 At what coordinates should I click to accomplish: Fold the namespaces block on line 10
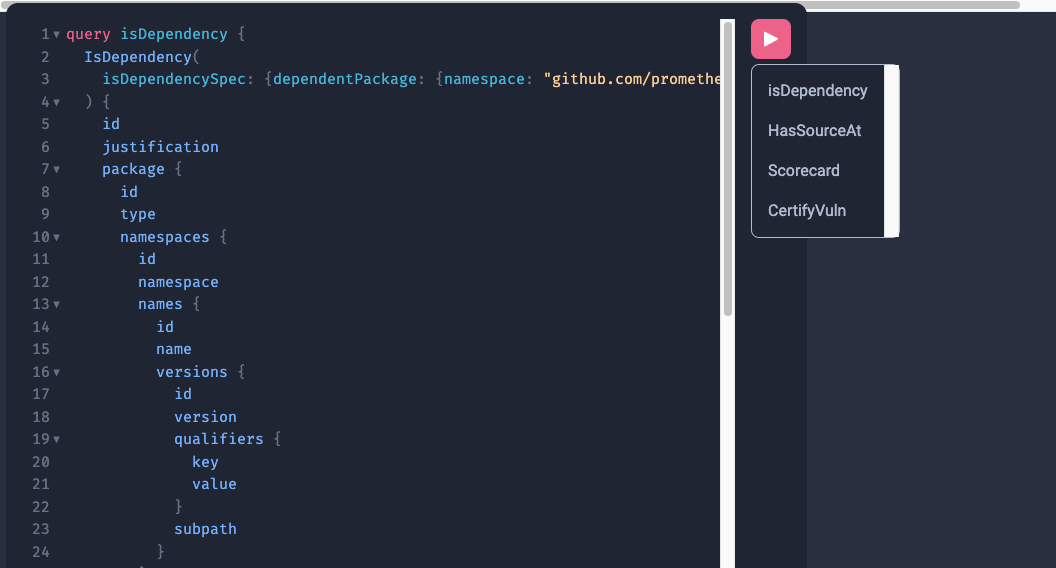tap(57, 237)
